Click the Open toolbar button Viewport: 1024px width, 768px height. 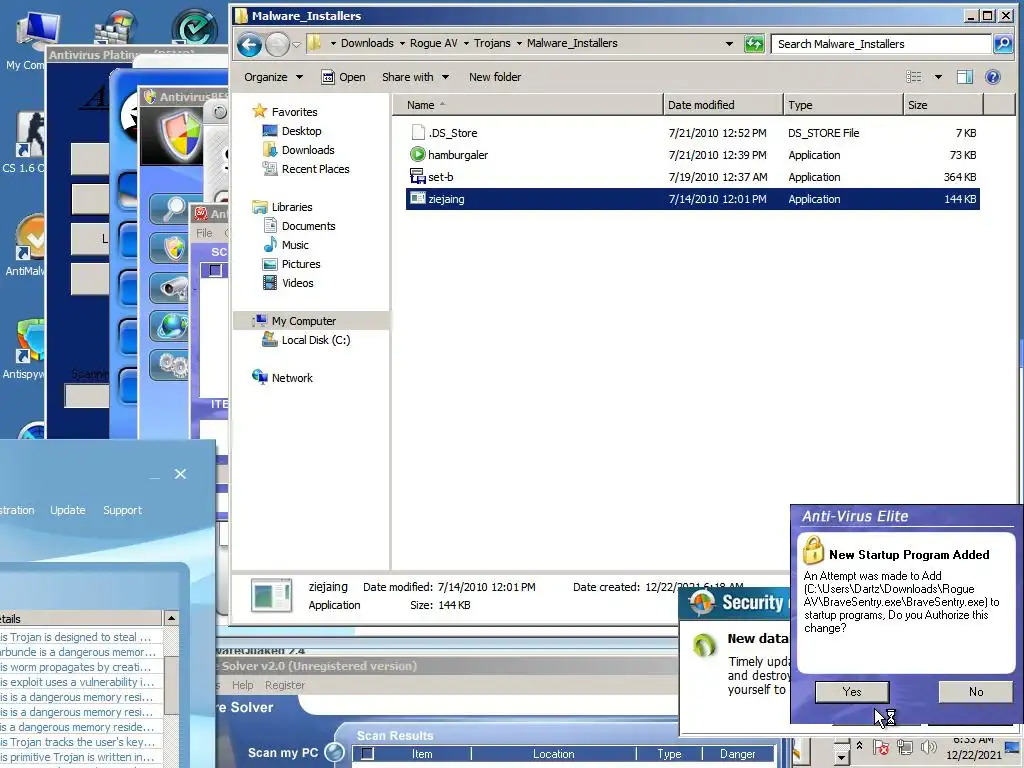[x=344, y=77]
